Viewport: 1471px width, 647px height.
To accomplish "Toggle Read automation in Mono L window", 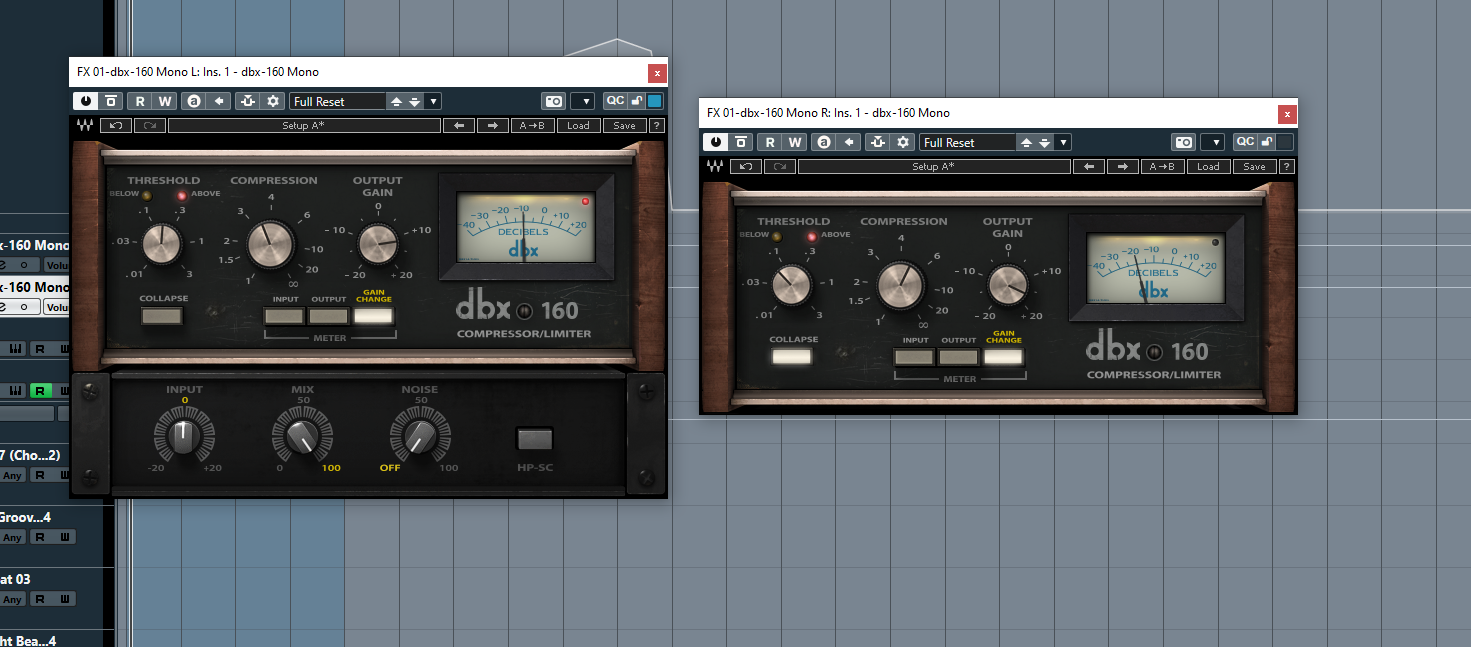I will [140, 101].
